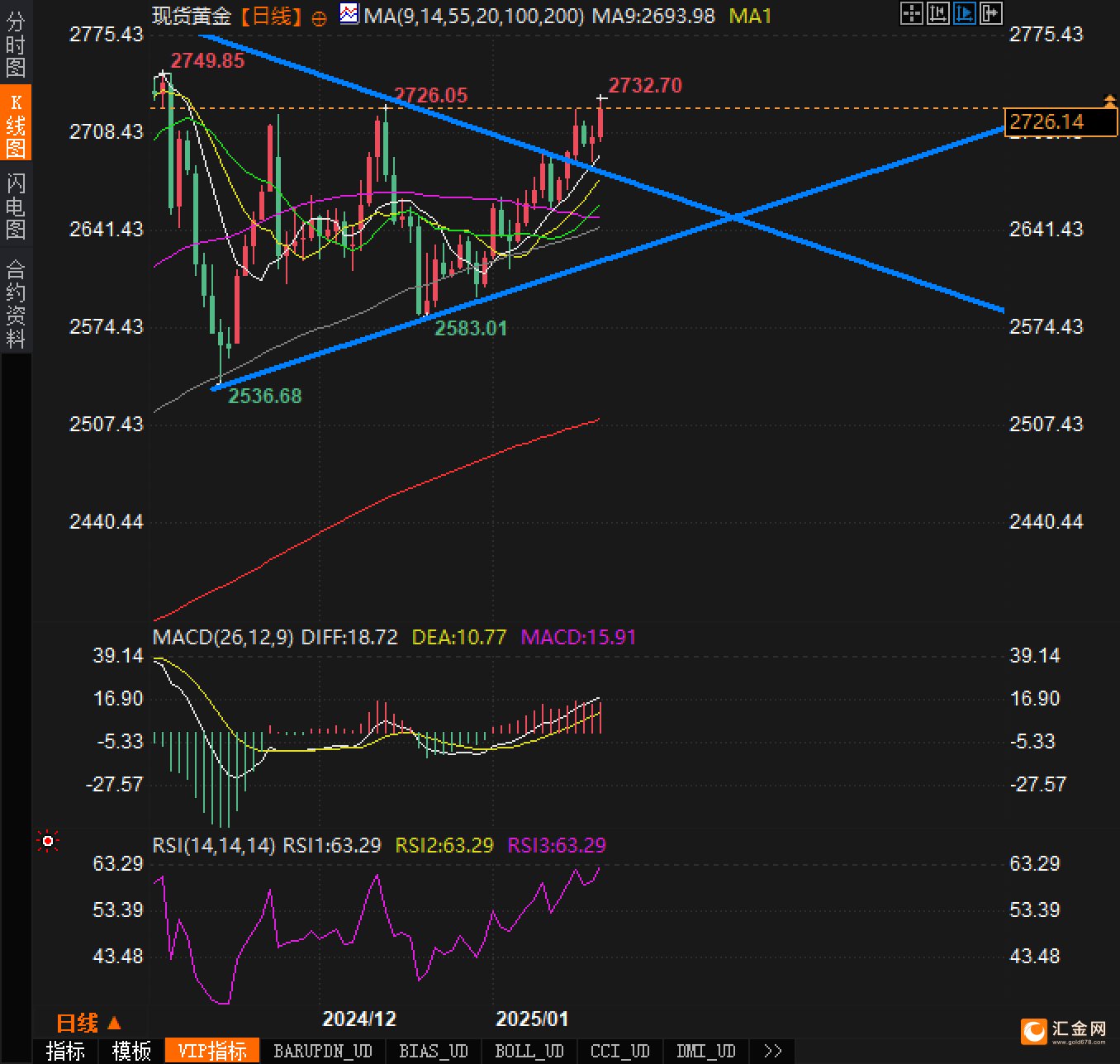Screen dimensions: 1120x1064
Task: Choose the CCI_UD indicator
Action: (620, 1051)
